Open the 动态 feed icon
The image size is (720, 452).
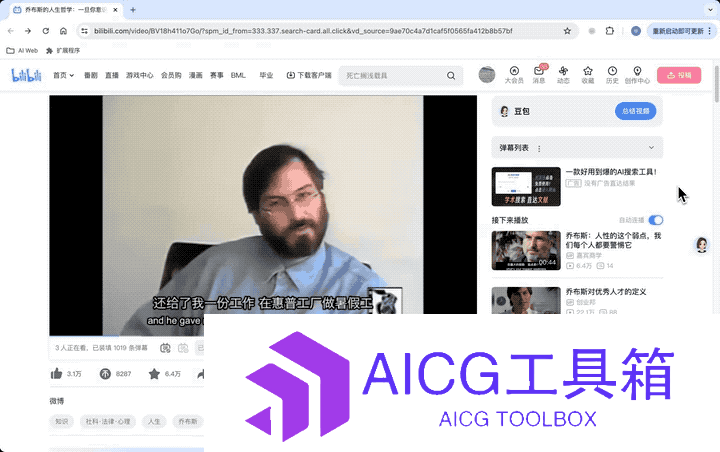click(x=563, y=75)
